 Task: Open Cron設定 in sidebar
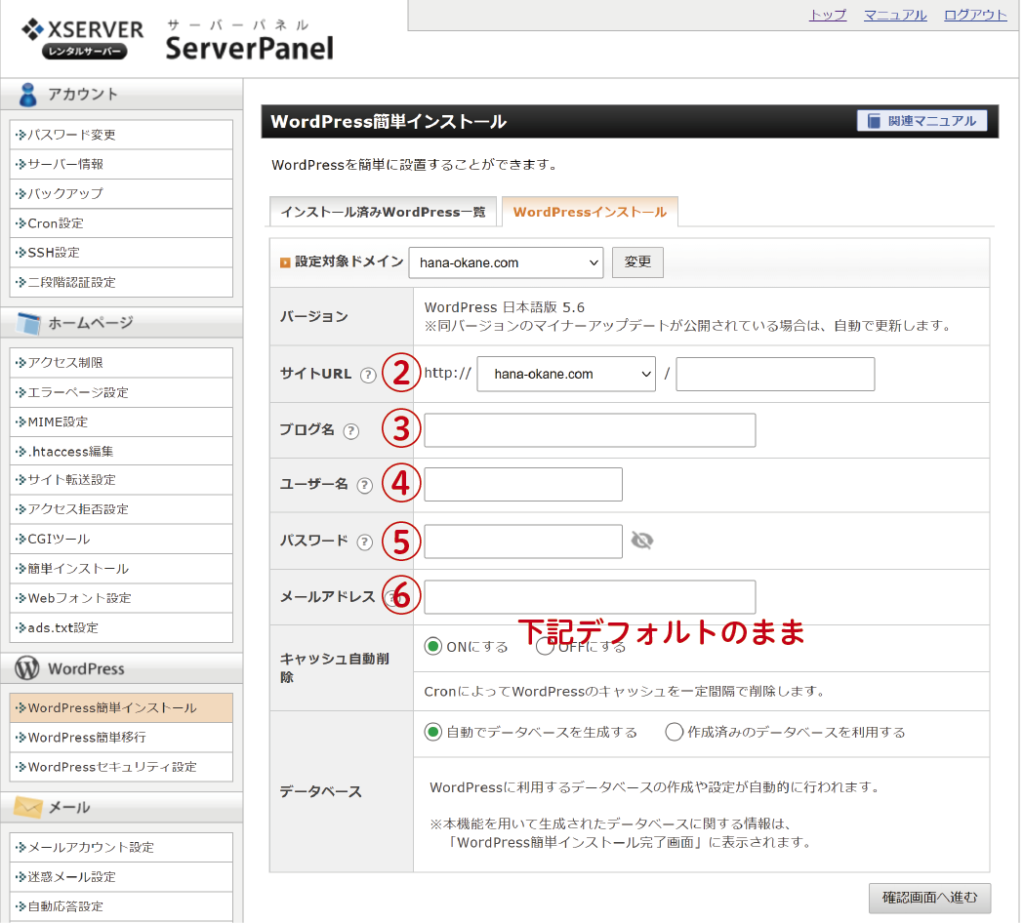pyautogui.click(x=121, y=223)
